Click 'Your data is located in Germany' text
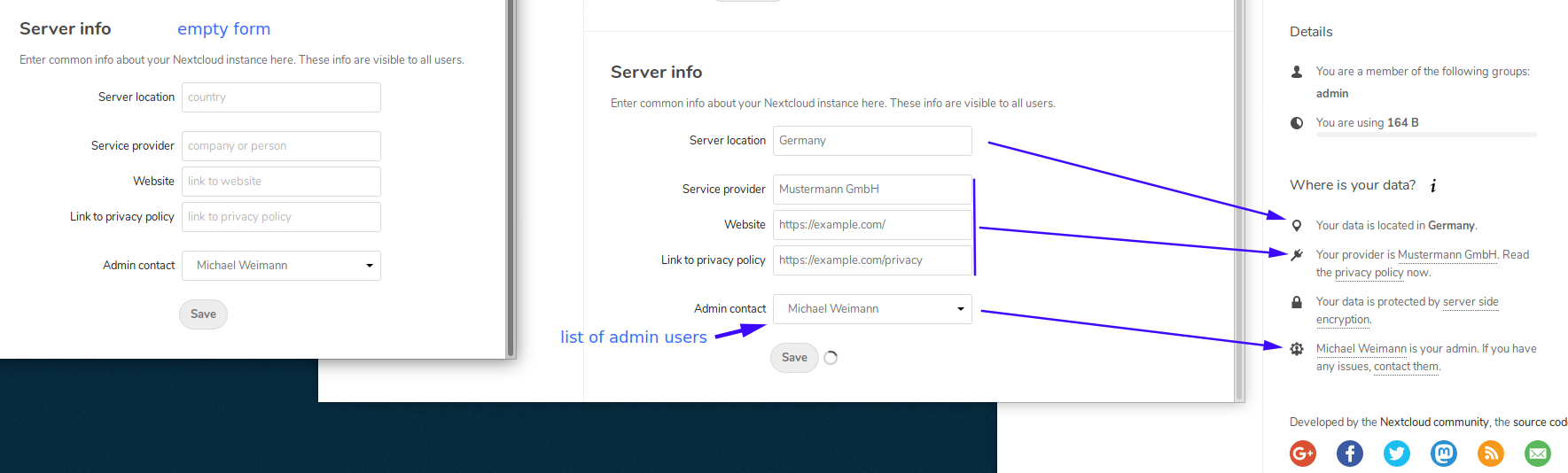Screen dimensions: 1568x473 (x=1396, y=226)
